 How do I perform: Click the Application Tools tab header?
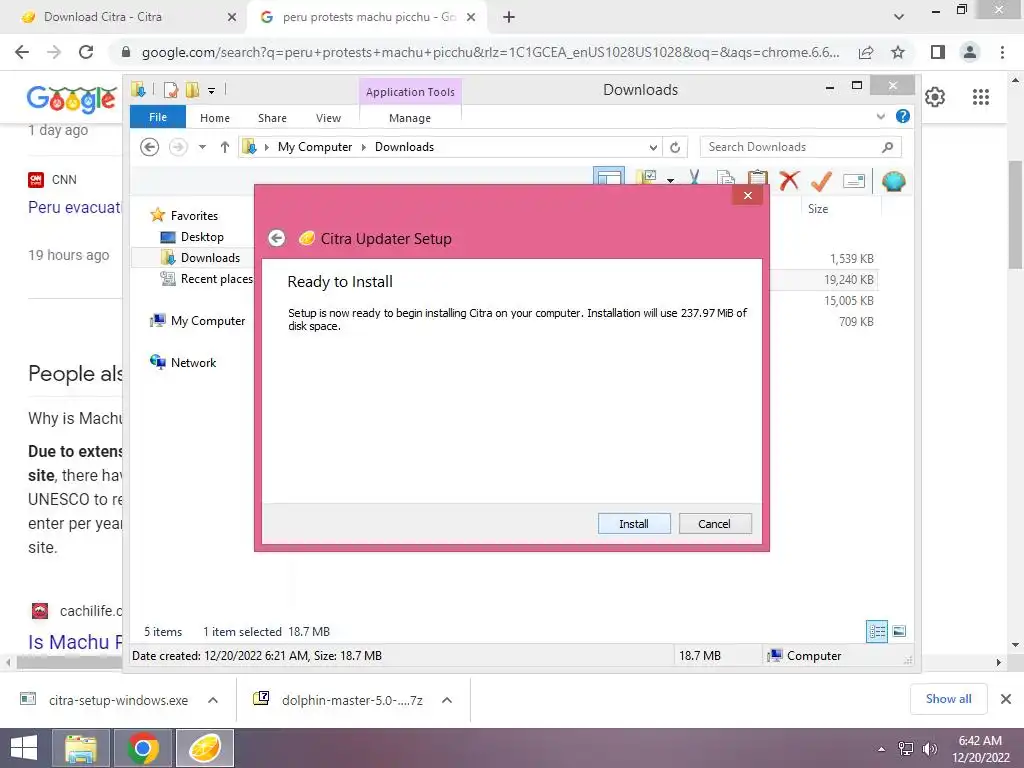(x=410, y=92)
